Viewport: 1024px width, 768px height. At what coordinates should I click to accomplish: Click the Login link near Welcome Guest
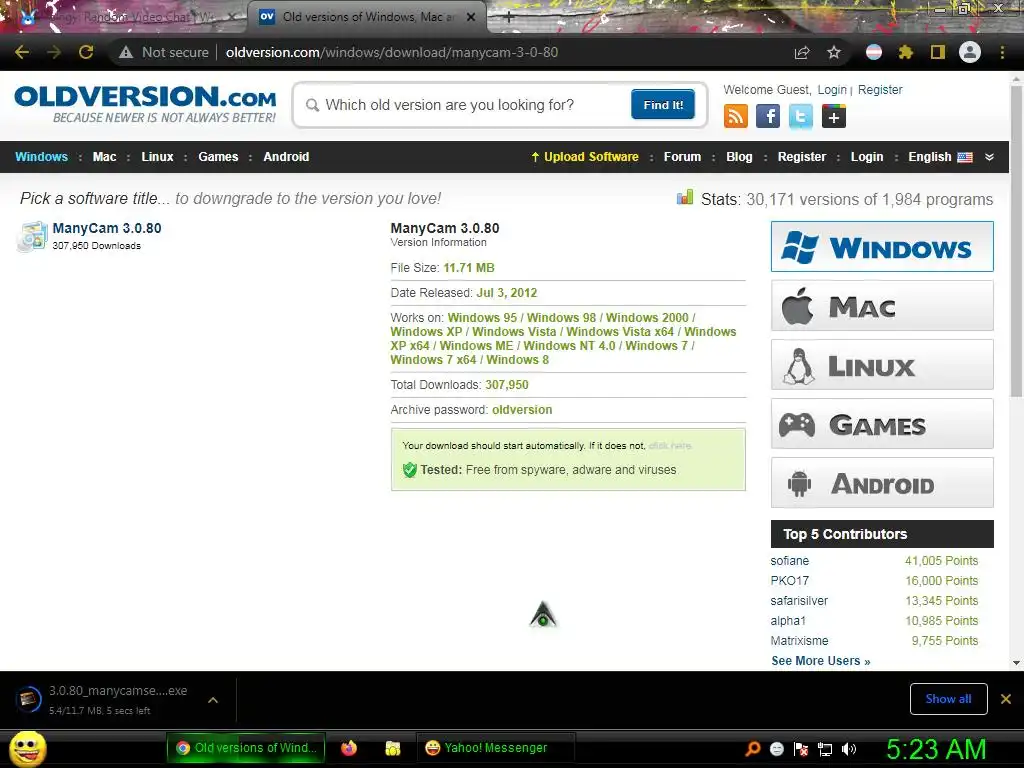(832, 89)
